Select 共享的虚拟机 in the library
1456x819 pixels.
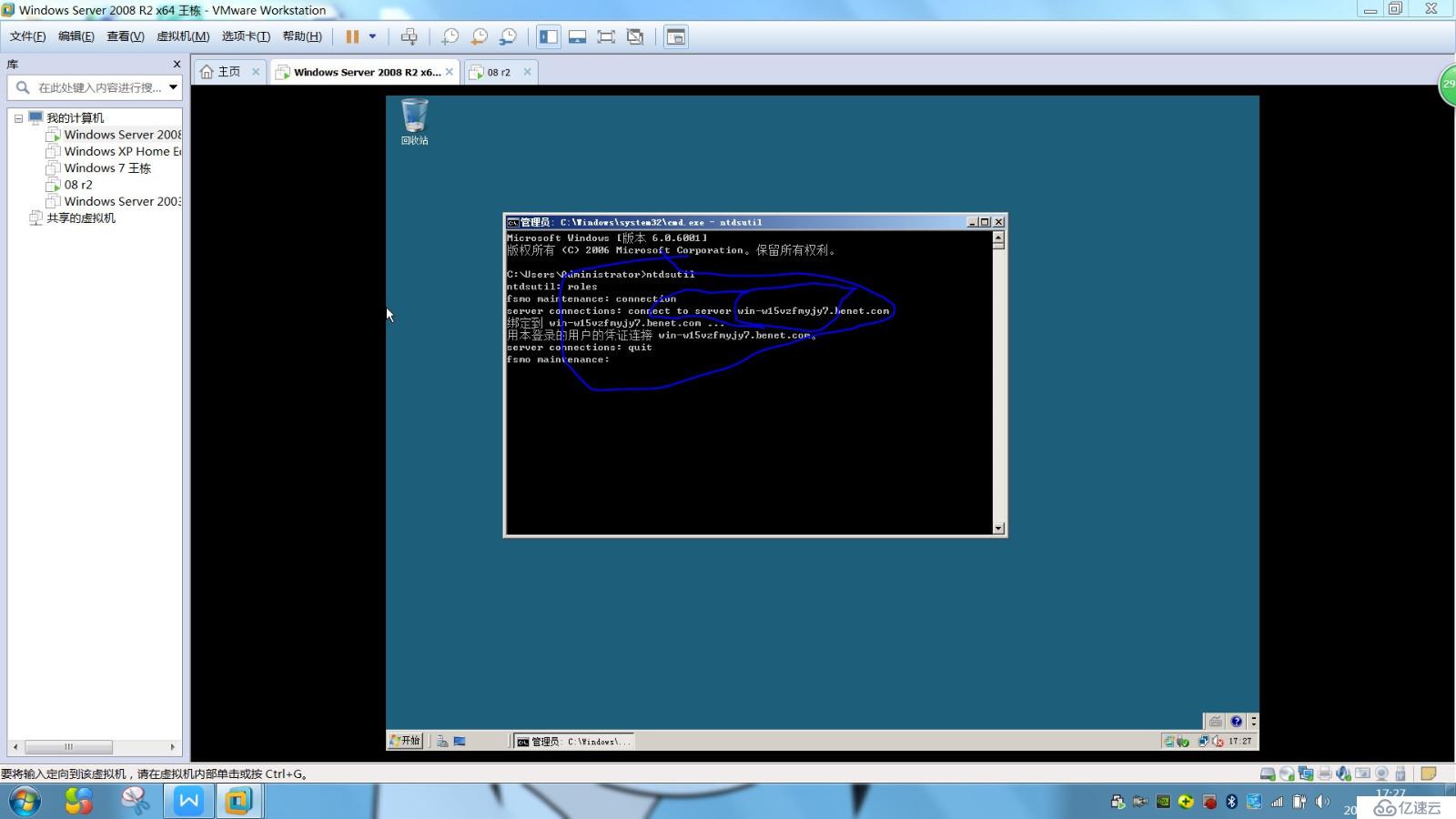tap(72, 218)
